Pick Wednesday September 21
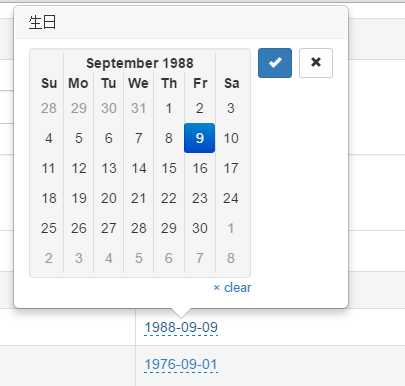The width and height of the screenshot is (405, 386). click(x=139, y=198)
